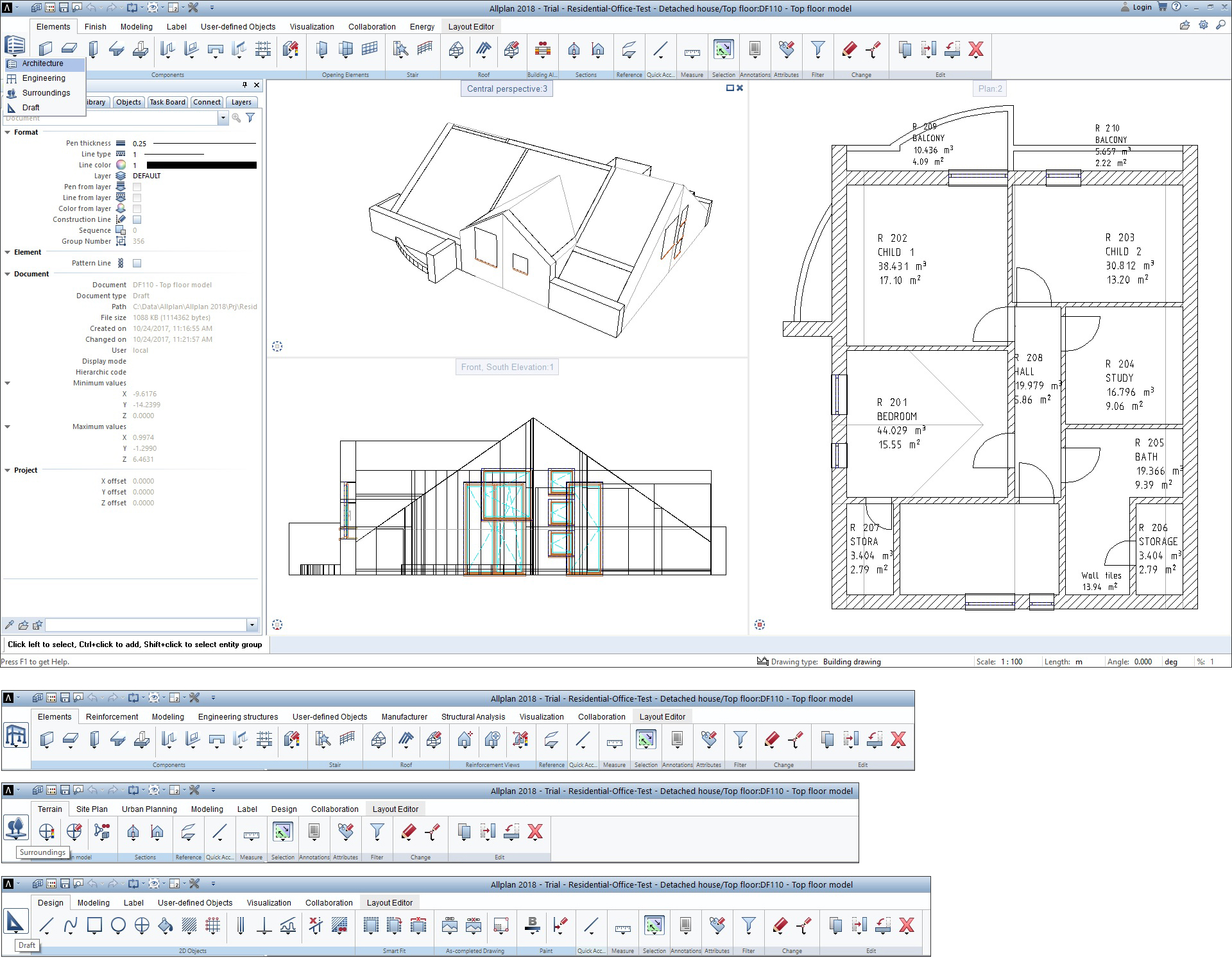Collapse the Element section
The height and width of the screenshot is (962, 1232).
pyautogui.click(x=8, y=252)
